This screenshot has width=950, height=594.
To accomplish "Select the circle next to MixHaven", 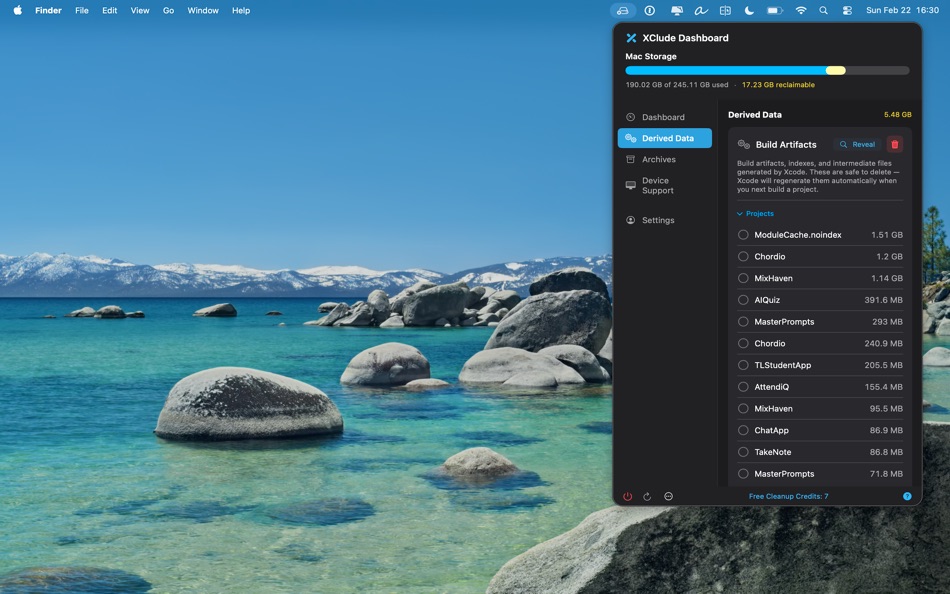I will (742, 278).
